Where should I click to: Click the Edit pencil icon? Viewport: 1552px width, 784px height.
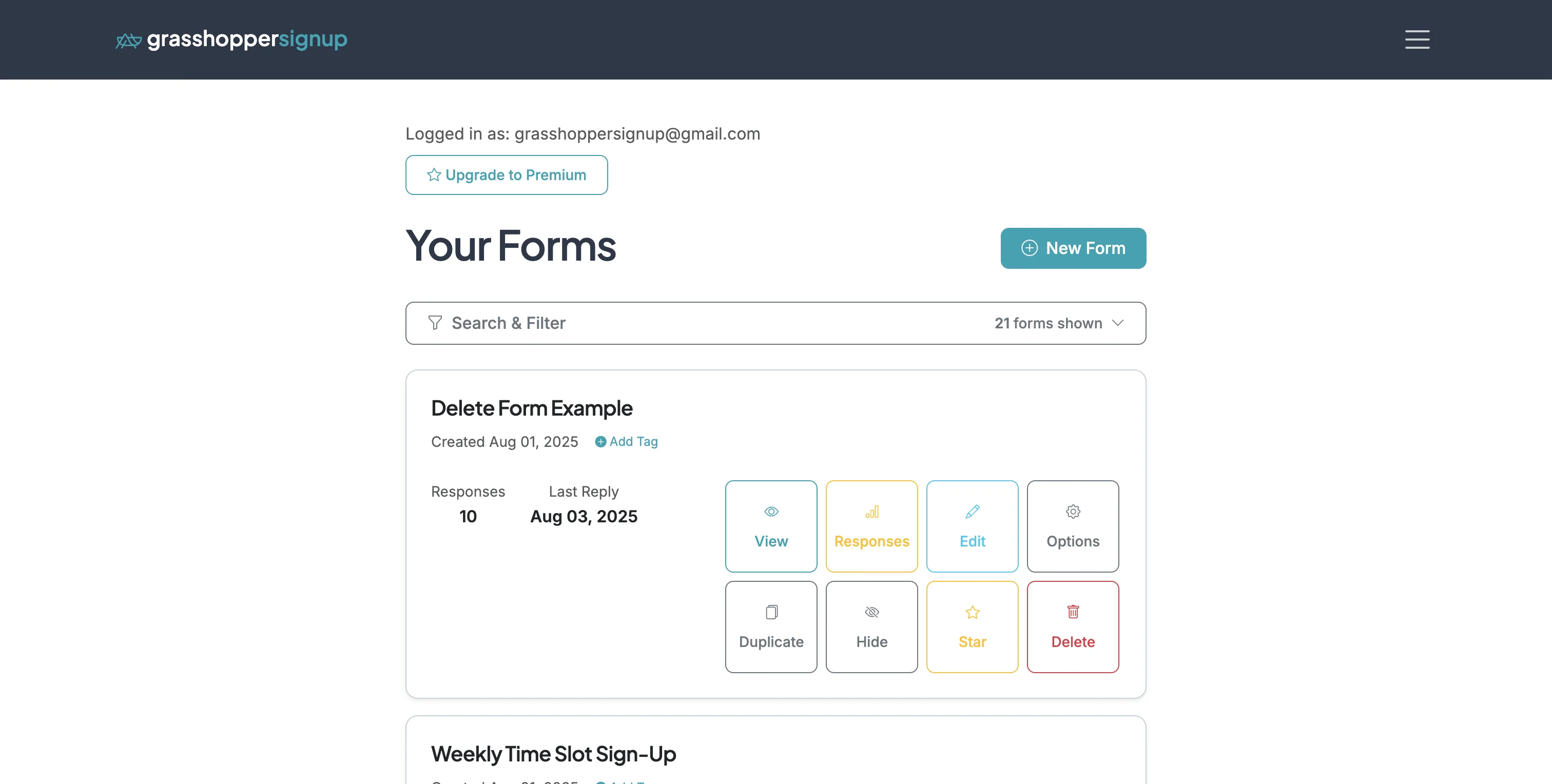point(972,511)
